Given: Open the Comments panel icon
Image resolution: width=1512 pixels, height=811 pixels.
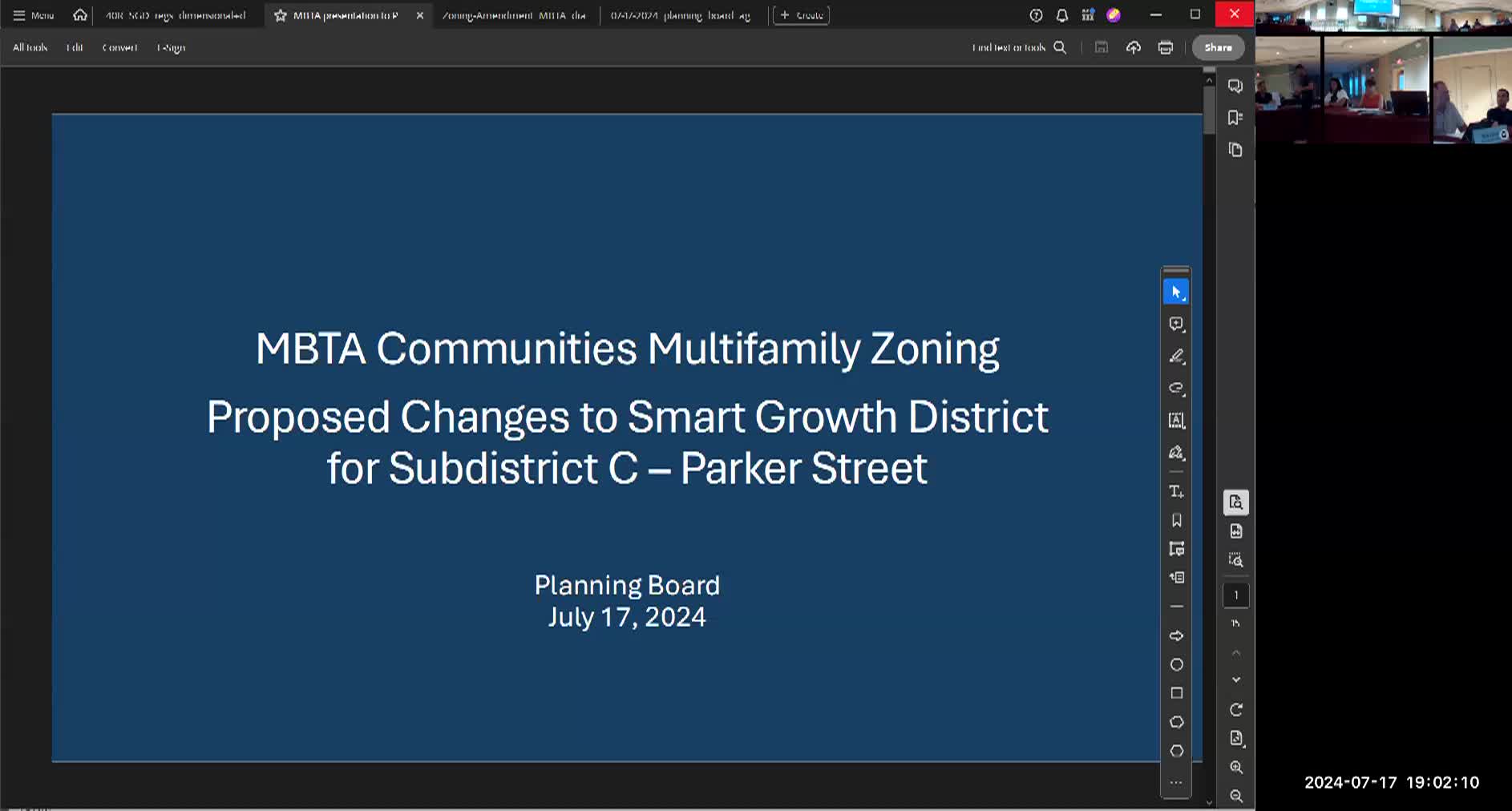Looking at the screenshot, I should tap(1235, 86).
